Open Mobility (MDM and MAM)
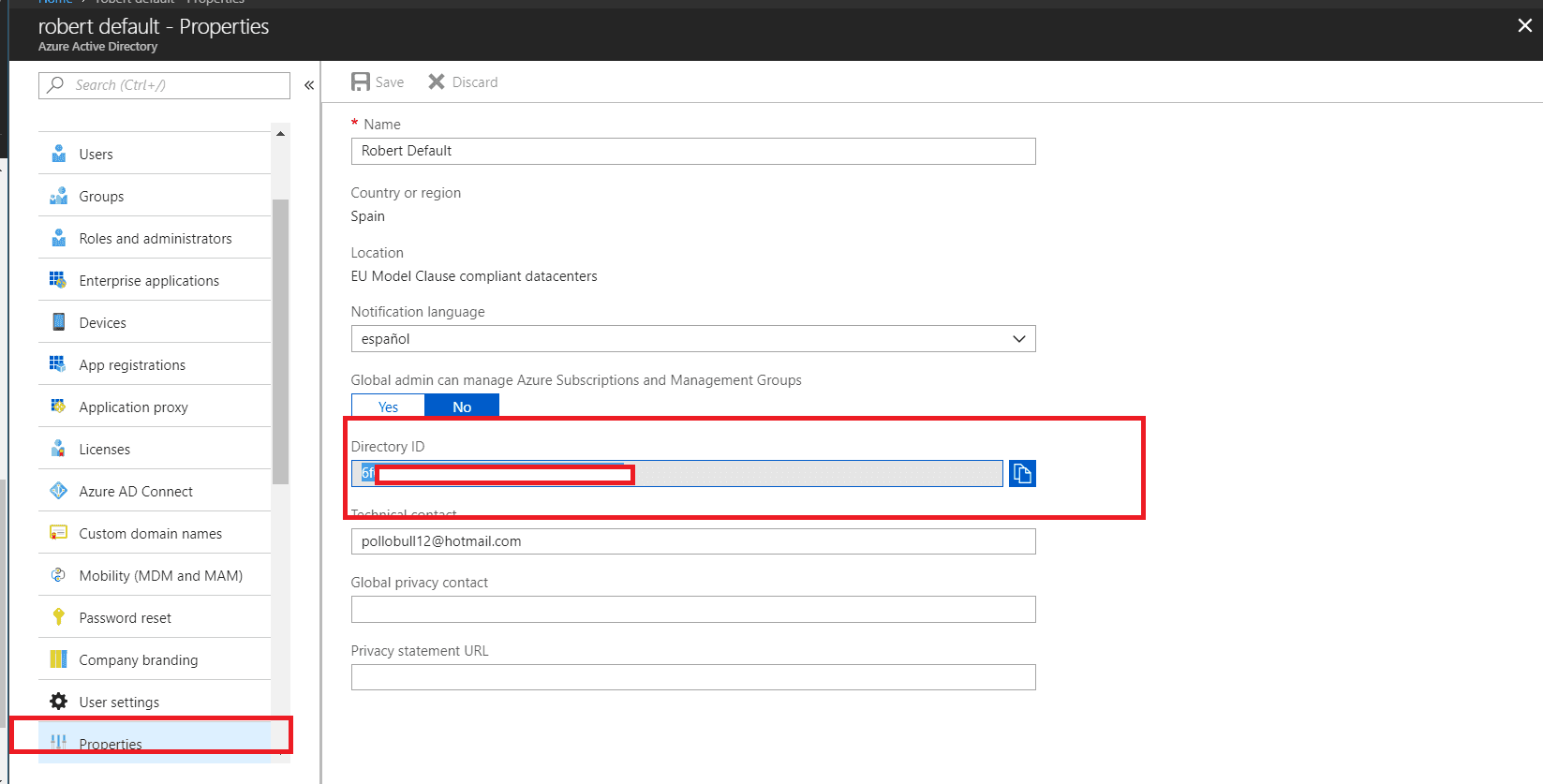The width and height of the screenshot is (1543, 784). [155, 575]
